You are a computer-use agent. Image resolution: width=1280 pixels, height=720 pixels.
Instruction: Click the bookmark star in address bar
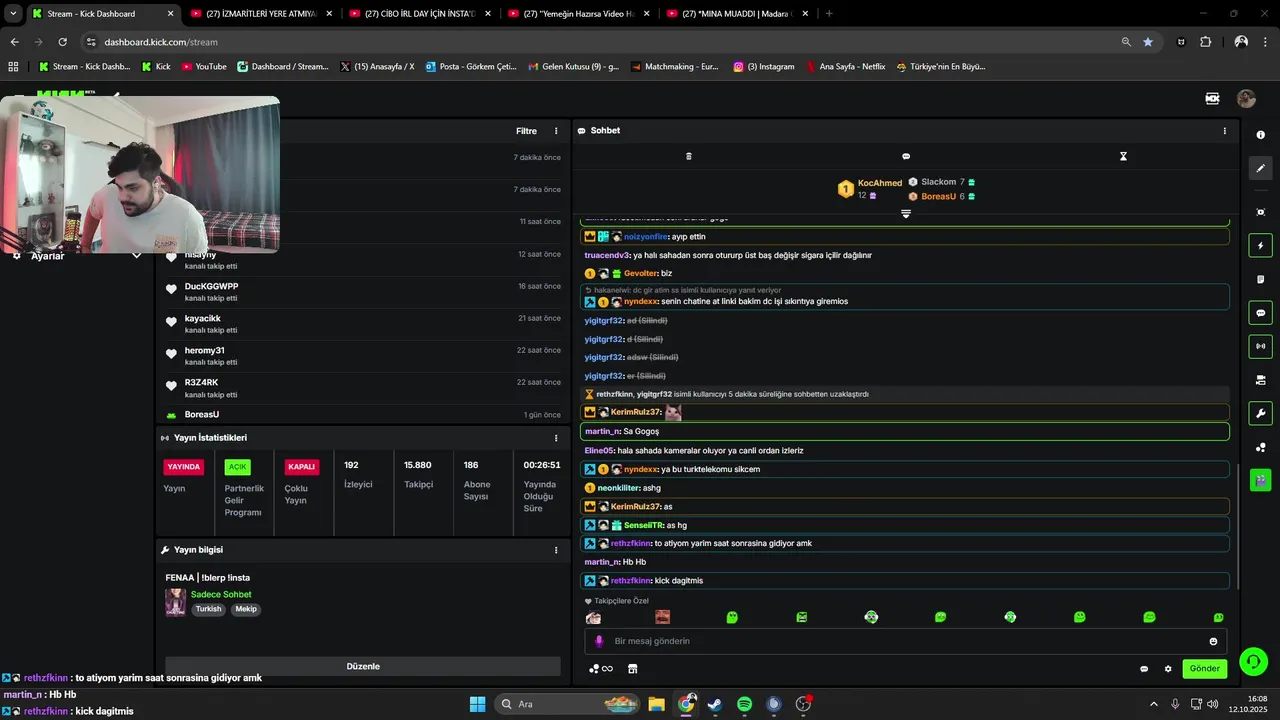point(1147,42)
